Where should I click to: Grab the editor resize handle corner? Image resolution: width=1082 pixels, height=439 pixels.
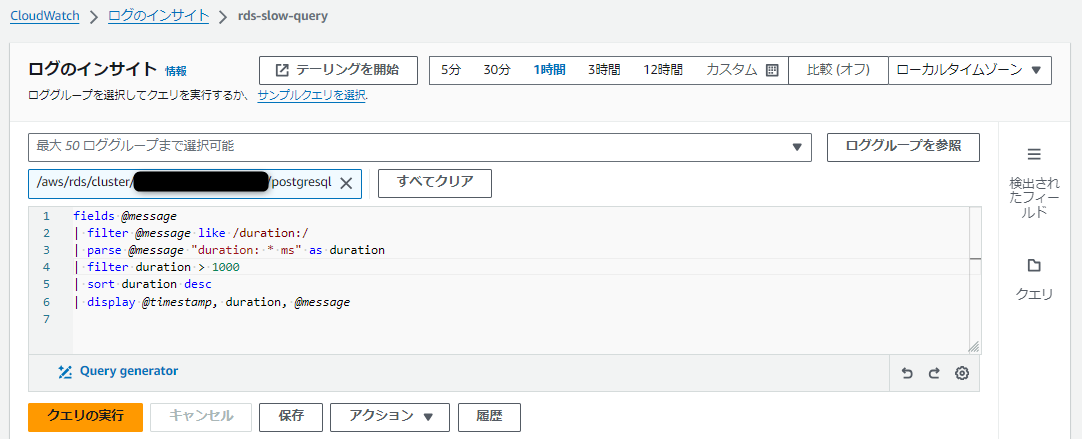(974, 347)
